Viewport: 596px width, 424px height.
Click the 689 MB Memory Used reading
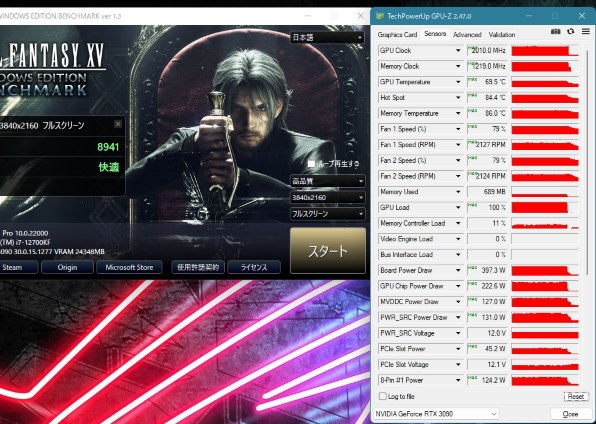click(495, 192)
